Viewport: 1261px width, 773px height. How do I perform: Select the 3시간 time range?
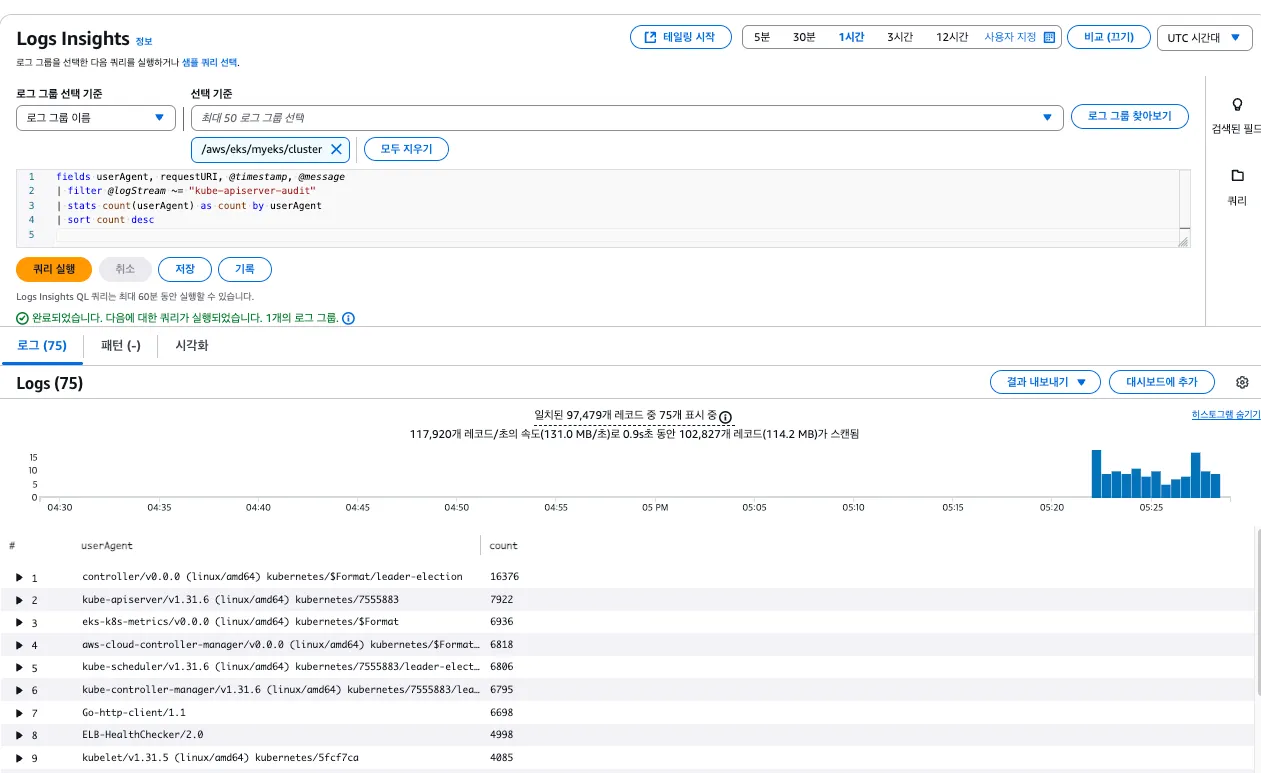(900, 37)
